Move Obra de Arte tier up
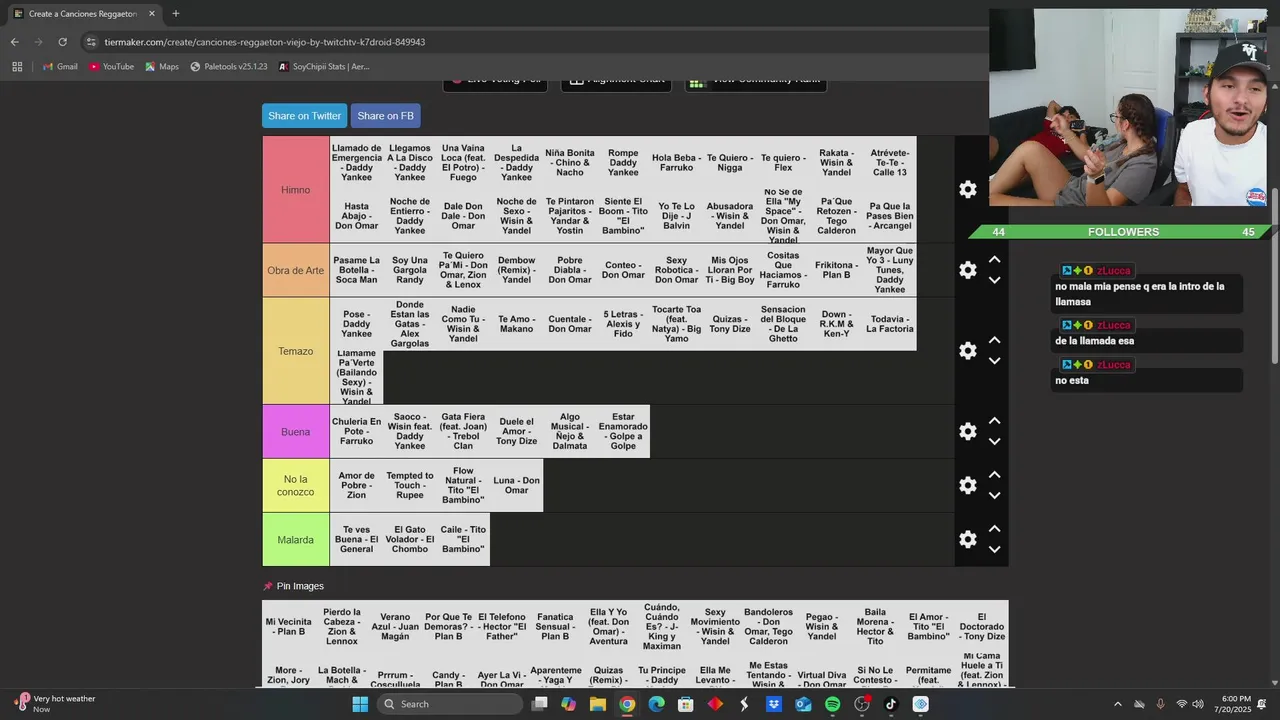 tap(994, 260)
